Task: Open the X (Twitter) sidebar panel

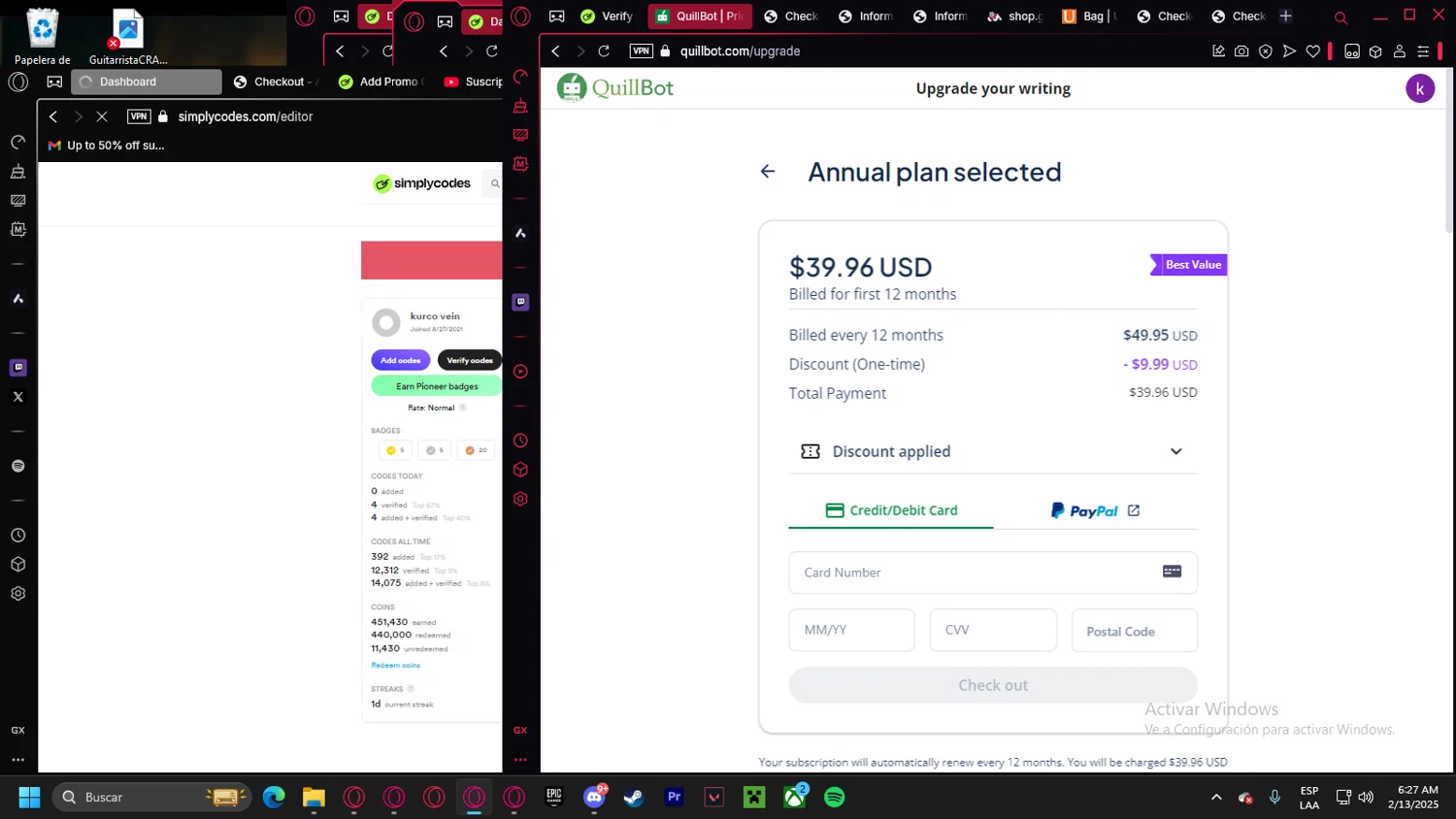Action: point(17,397)
